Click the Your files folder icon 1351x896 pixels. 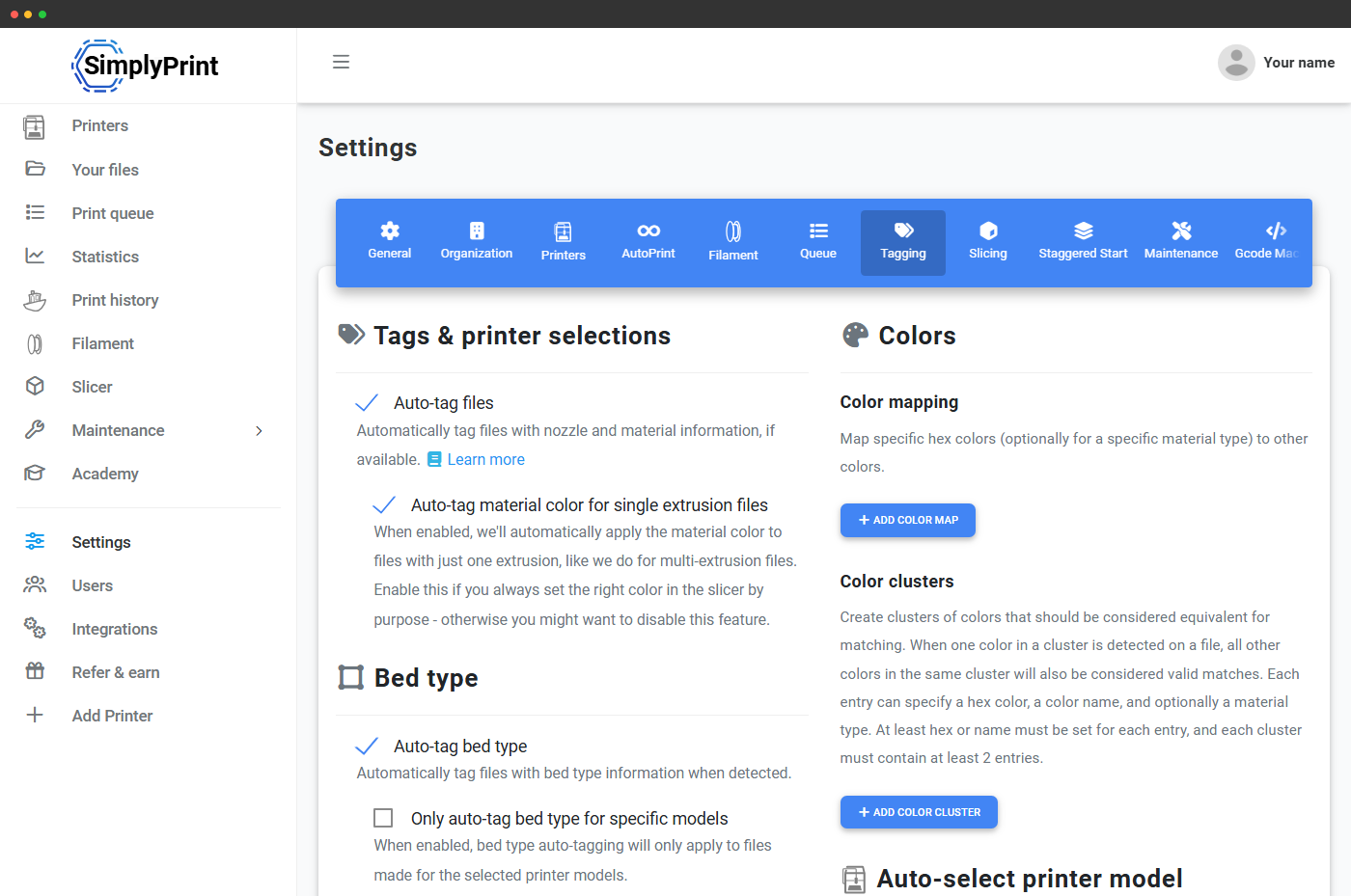tap(35, 169)
